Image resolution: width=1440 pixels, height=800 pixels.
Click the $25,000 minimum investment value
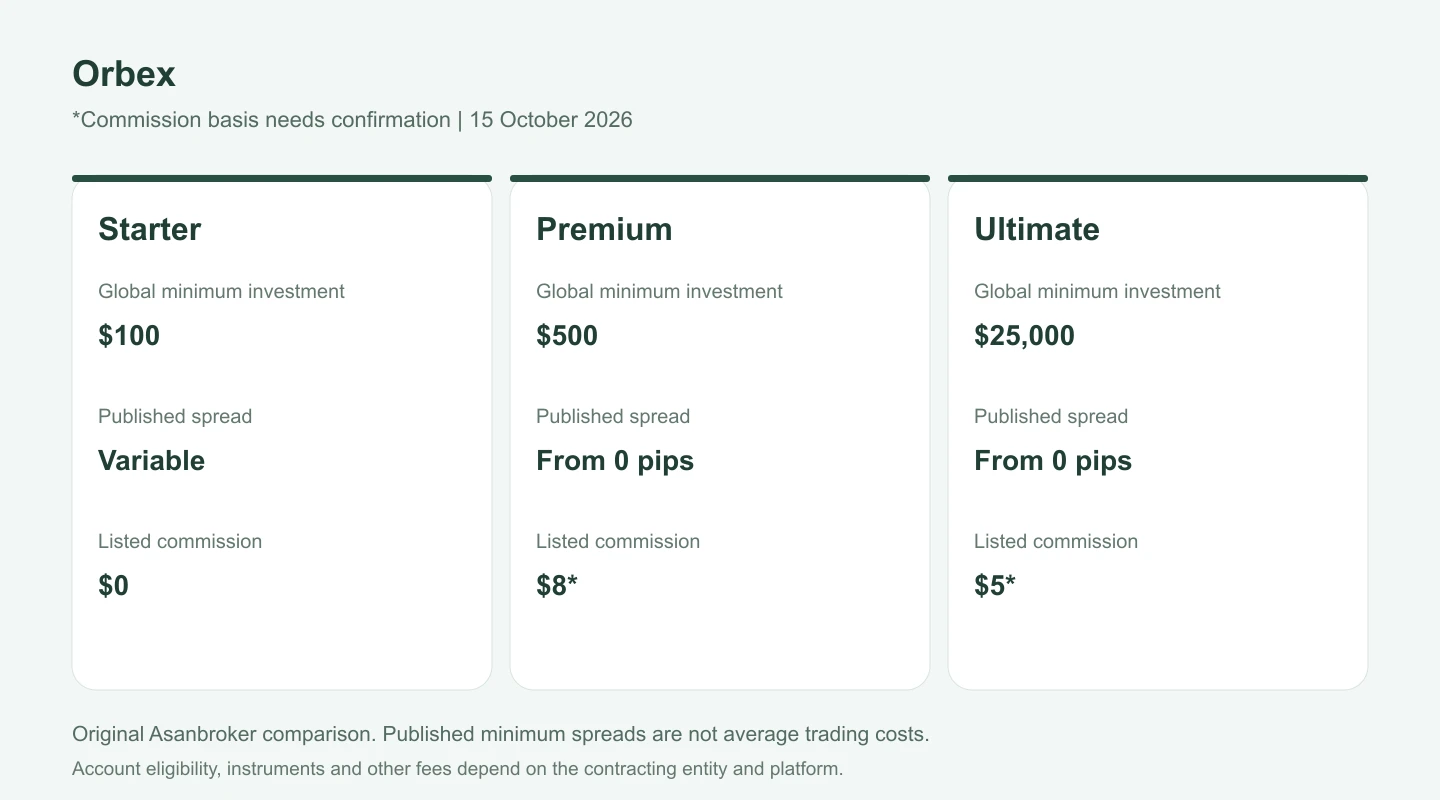(1024, 335)
